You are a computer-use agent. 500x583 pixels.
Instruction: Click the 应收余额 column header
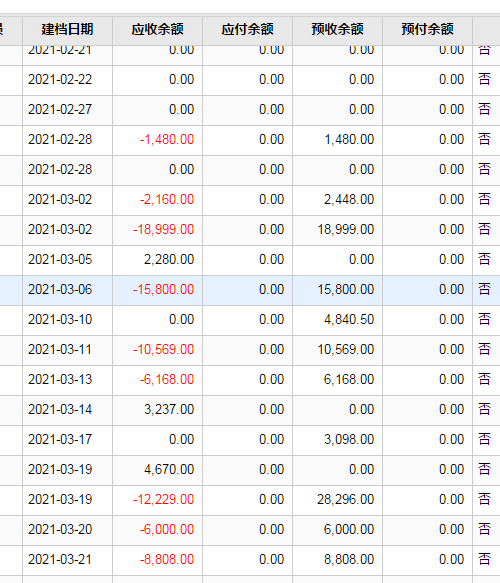click(157, 29)
